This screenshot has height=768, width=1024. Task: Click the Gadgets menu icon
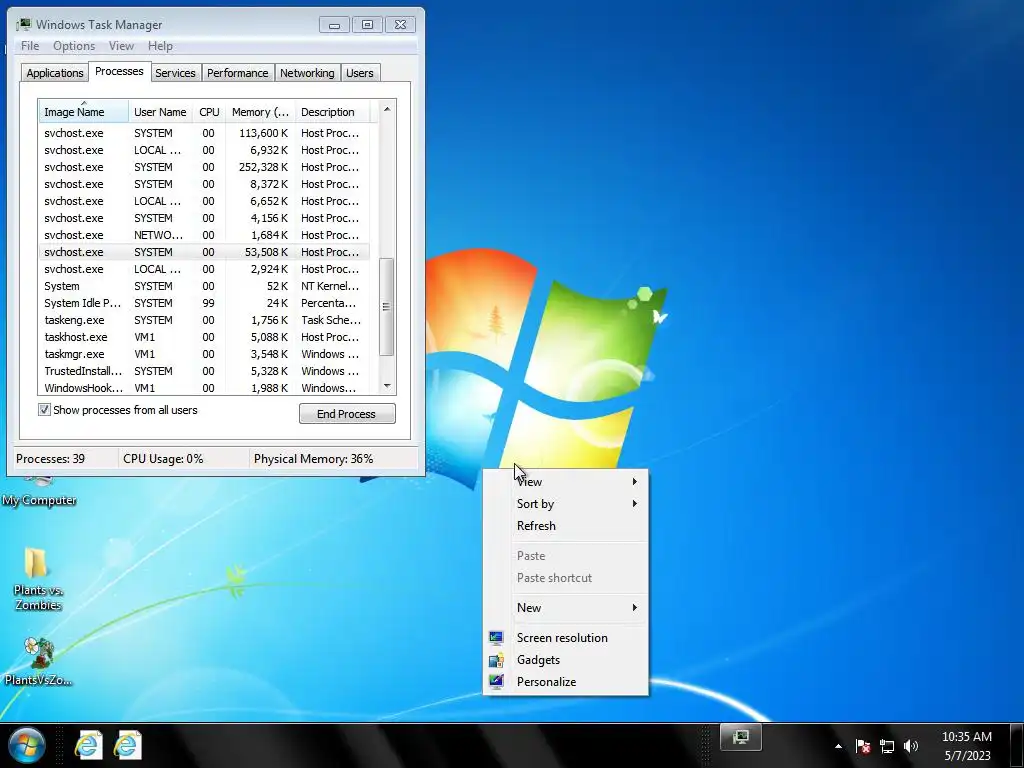pyautogui.click(x=496, y=660)
